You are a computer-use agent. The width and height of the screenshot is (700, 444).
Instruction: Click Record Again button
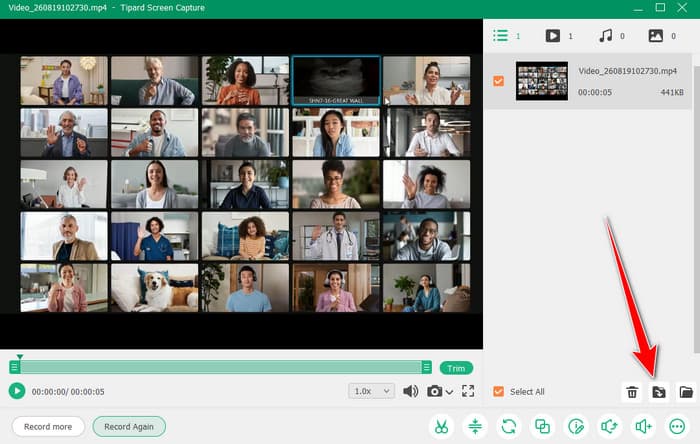pos(129,427)
